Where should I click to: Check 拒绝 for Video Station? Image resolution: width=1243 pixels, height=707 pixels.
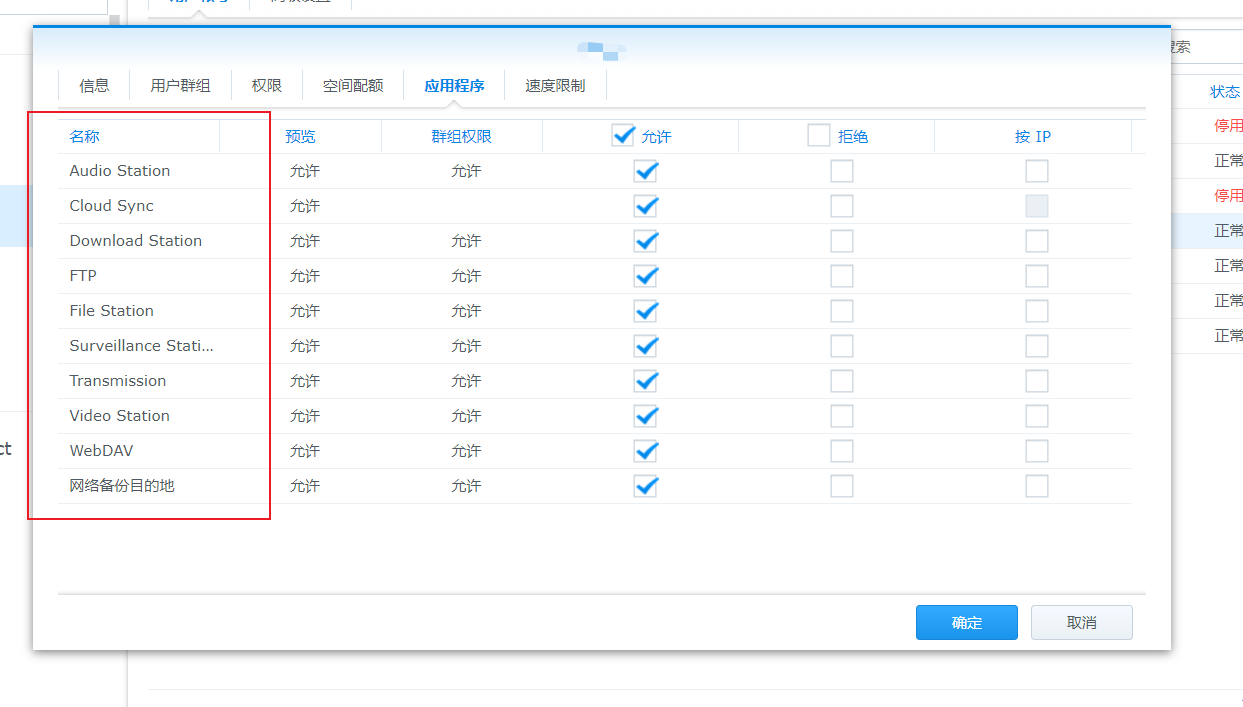coord(842,416)
